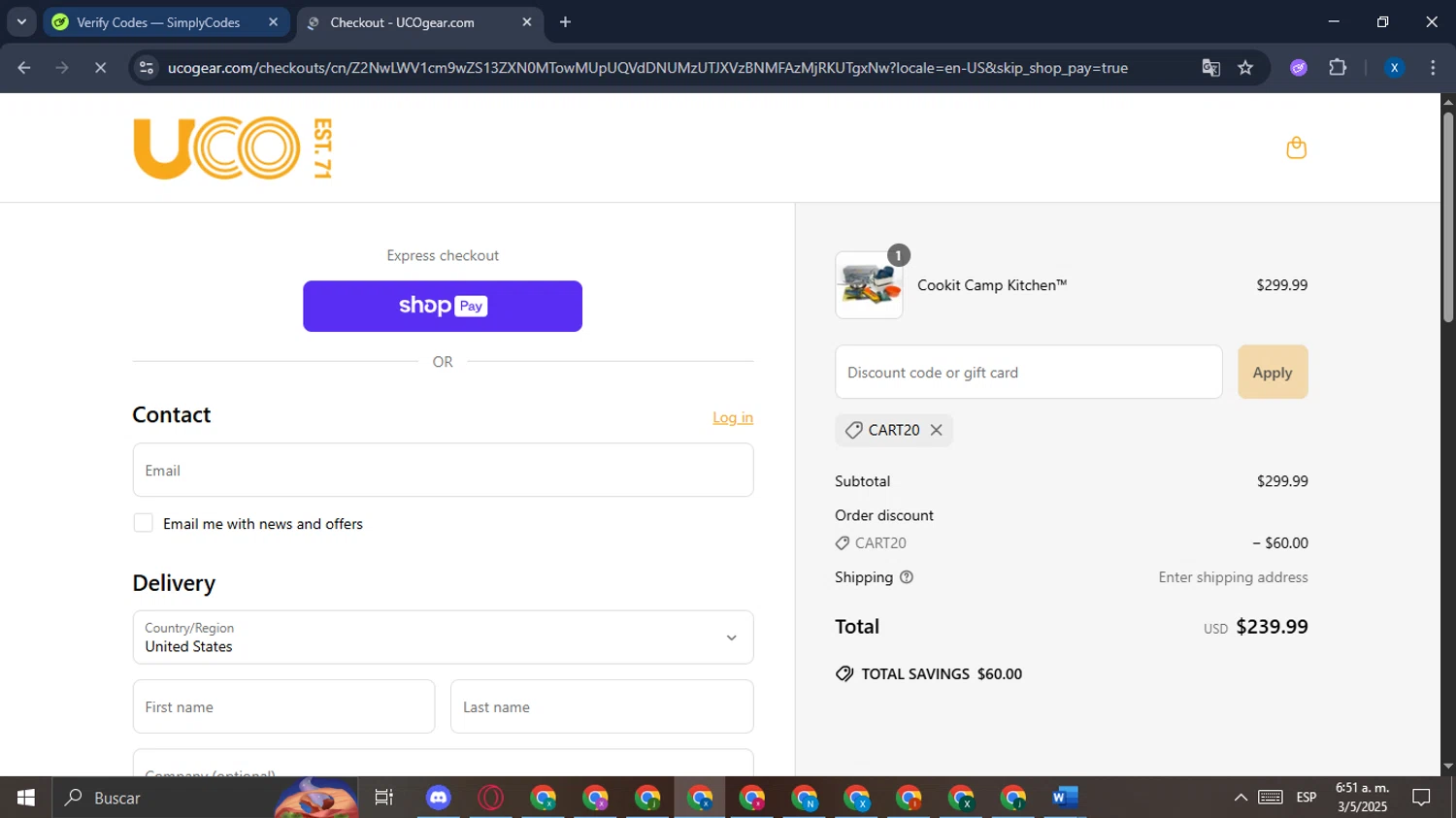Viewport: 1456px width, 818px height.
Task: Click the address bar URL
Action: point(647,68)
